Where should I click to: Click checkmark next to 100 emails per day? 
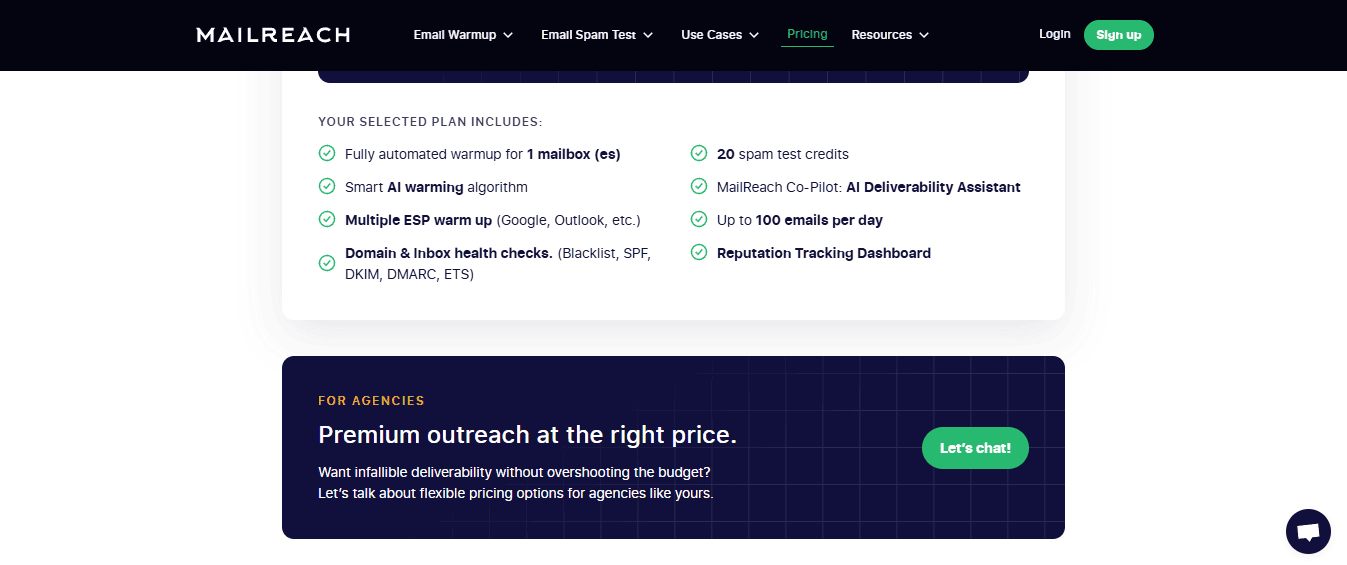tap(699, 219)
